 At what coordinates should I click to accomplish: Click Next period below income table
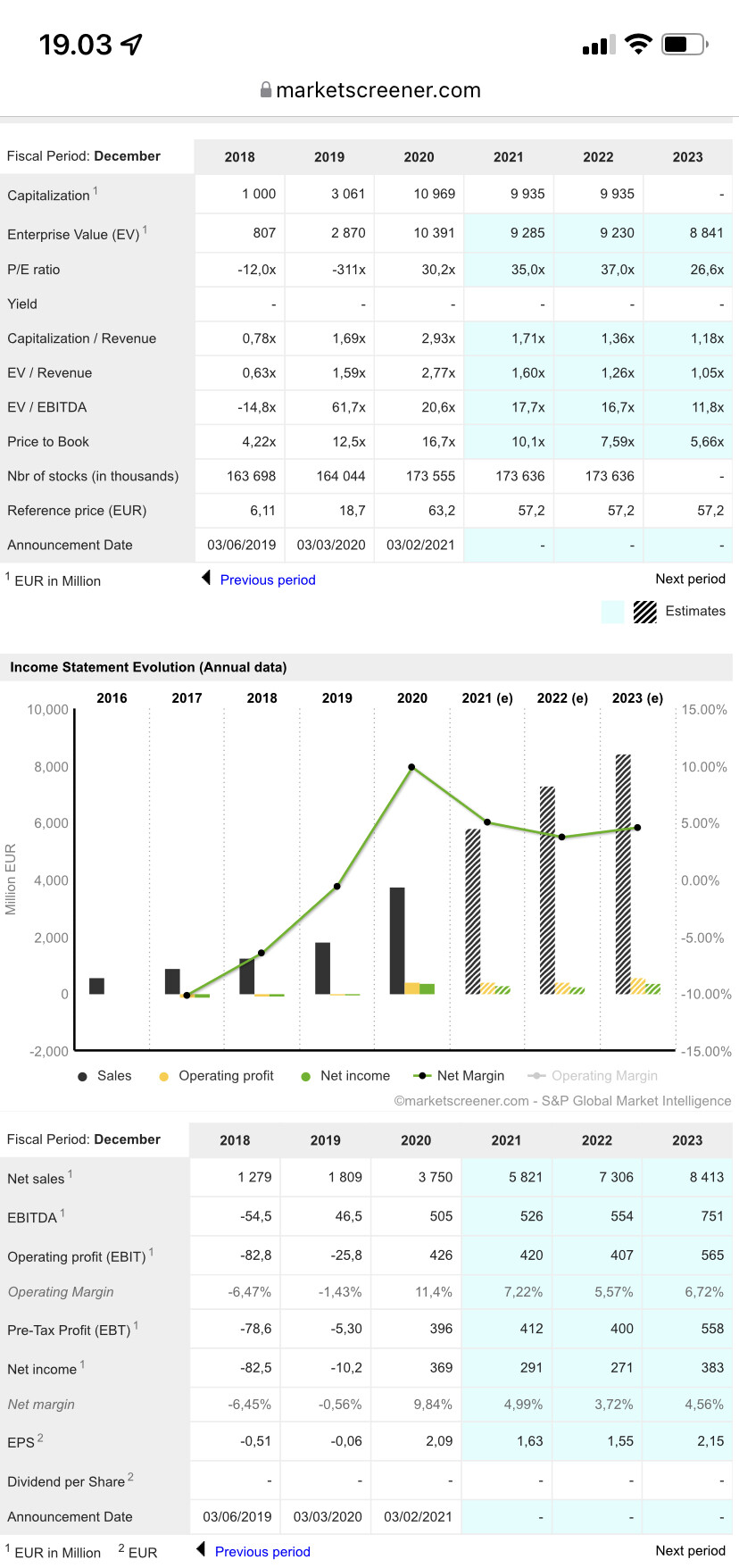(x=690, y=1550)
